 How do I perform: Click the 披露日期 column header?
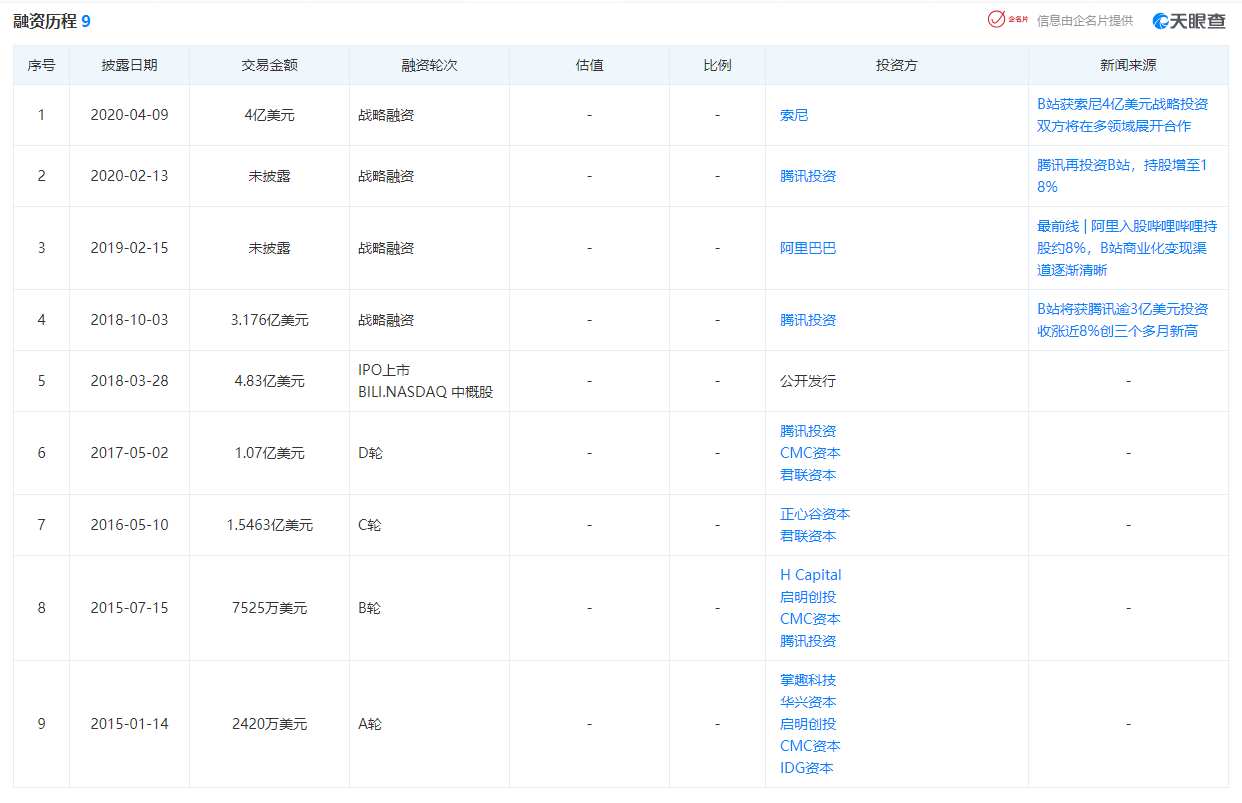point(129,65)
